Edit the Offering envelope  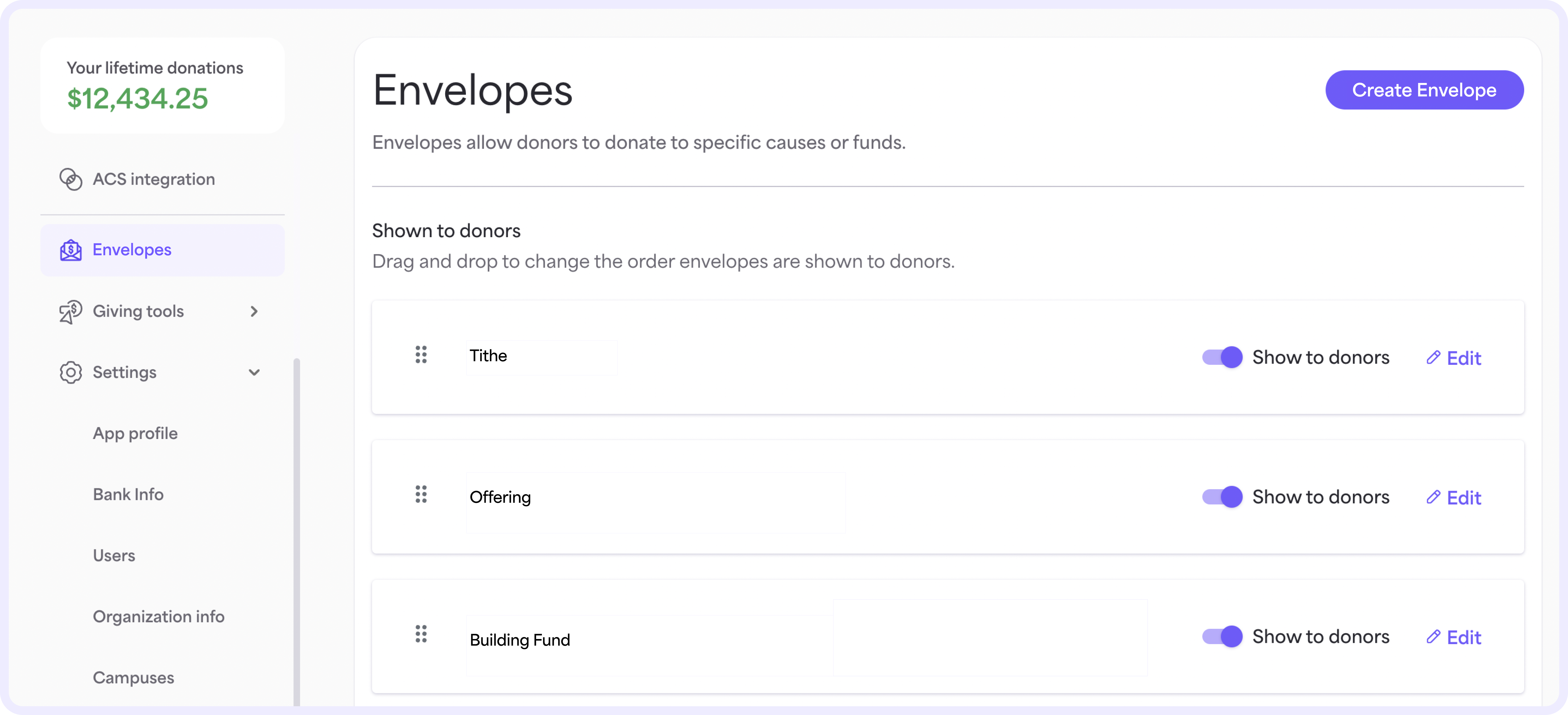1454,498
